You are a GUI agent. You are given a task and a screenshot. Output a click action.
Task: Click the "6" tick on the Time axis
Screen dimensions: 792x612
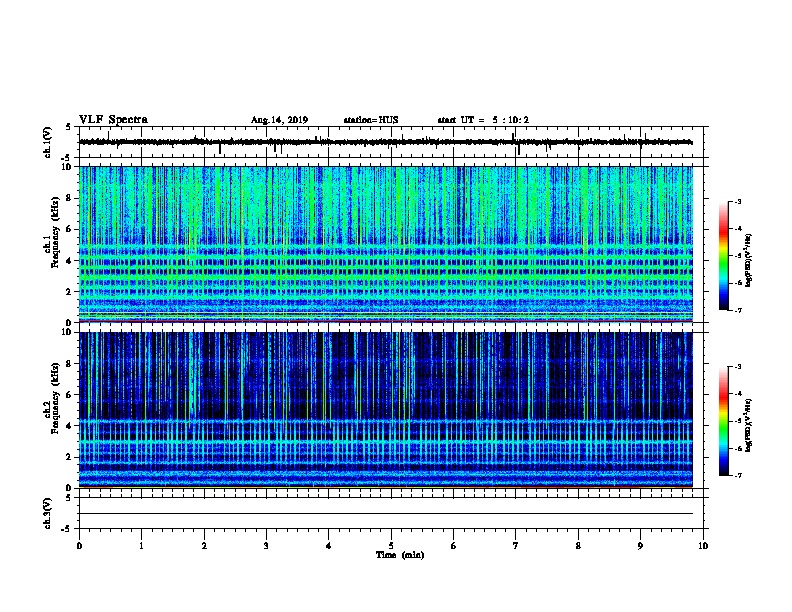coord(453,546)
